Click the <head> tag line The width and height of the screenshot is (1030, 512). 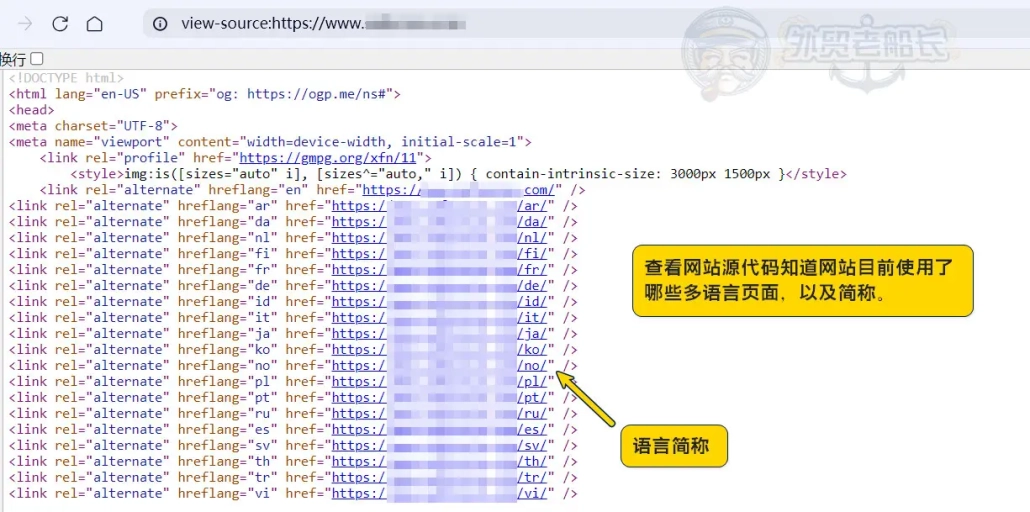click(x=32, y=110)
